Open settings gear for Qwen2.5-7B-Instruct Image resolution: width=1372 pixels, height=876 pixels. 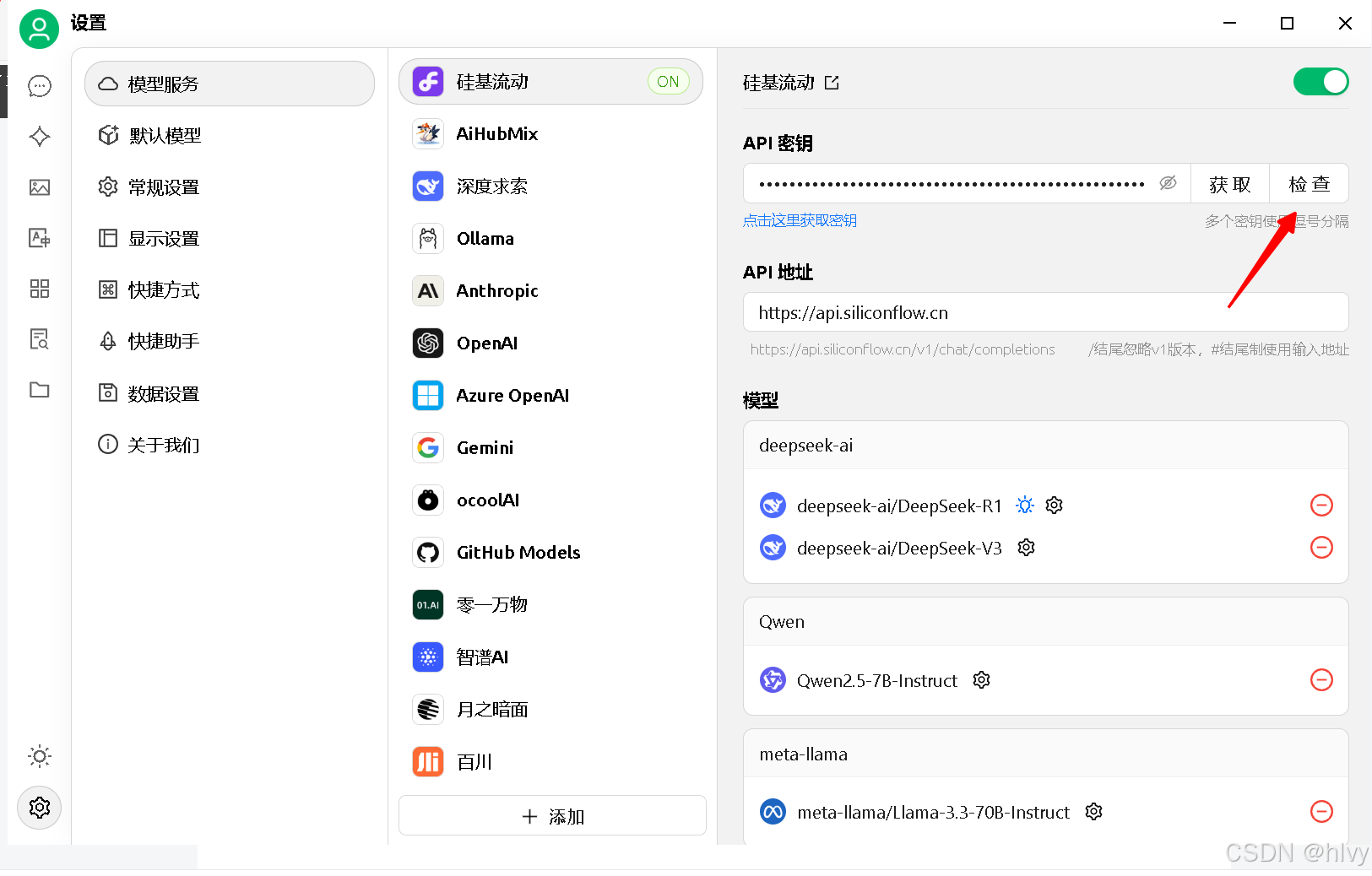click(981, 680)
